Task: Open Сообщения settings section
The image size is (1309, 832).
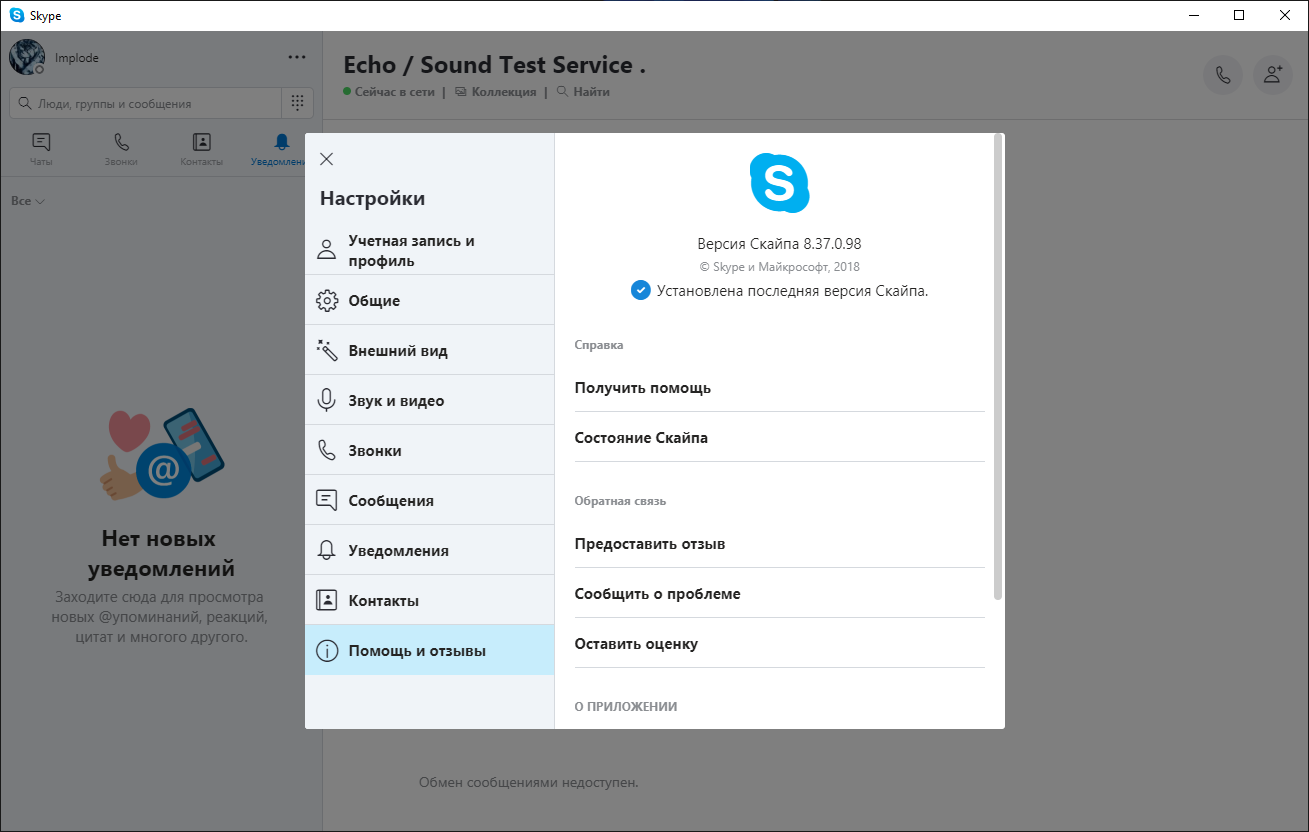Action: (x=429, y=500)
